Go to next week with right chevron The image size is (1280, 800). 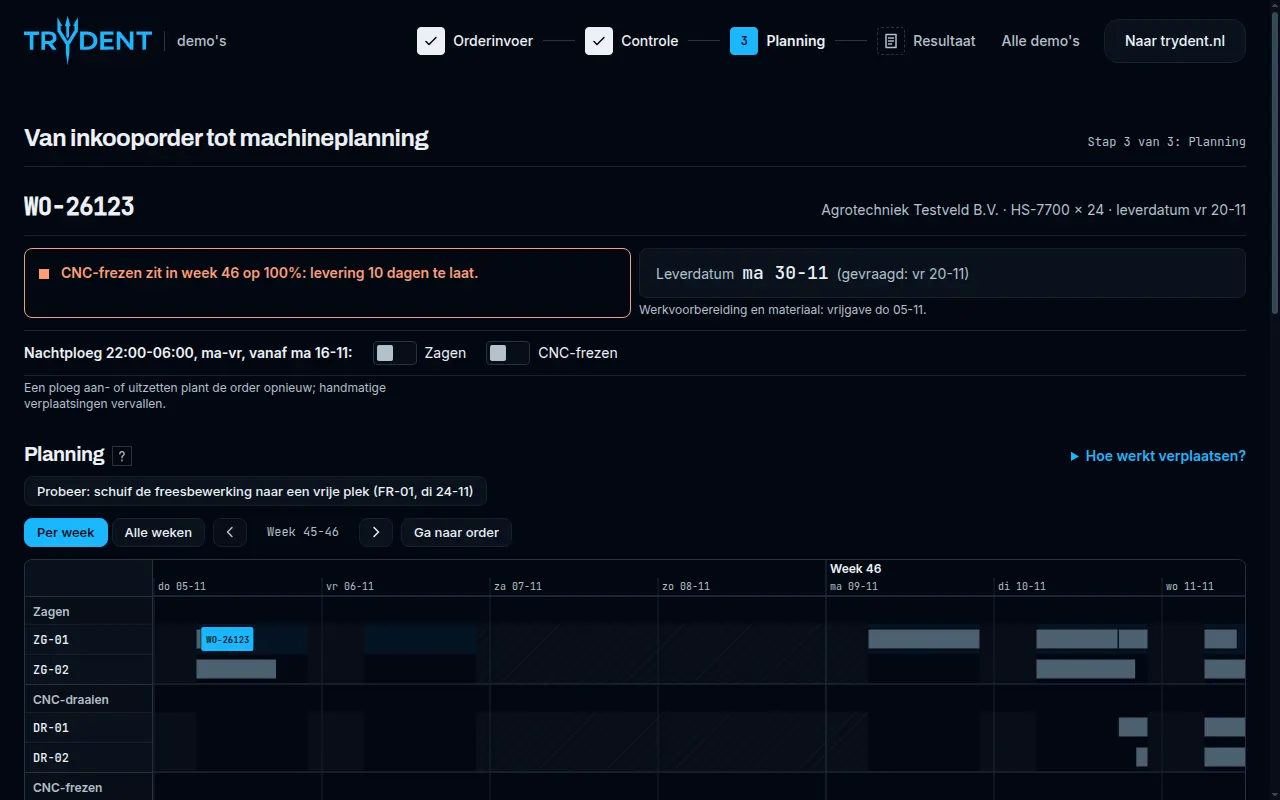(x=376, y=532)
